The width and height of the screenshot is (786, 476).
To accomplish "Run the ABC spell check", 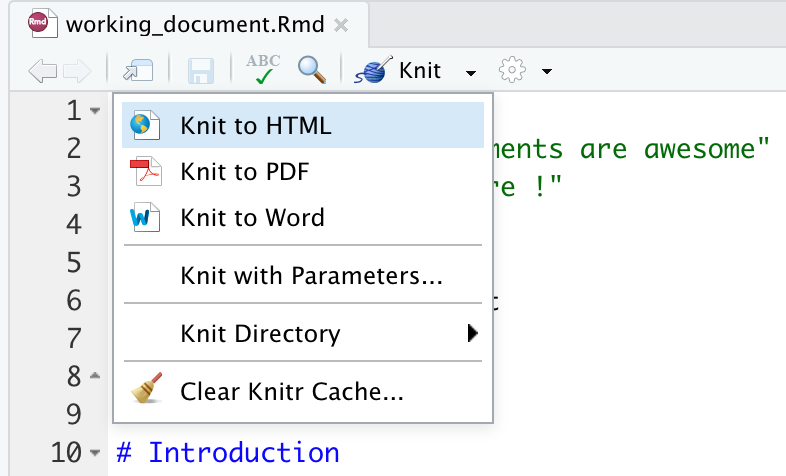I will 263,70.
